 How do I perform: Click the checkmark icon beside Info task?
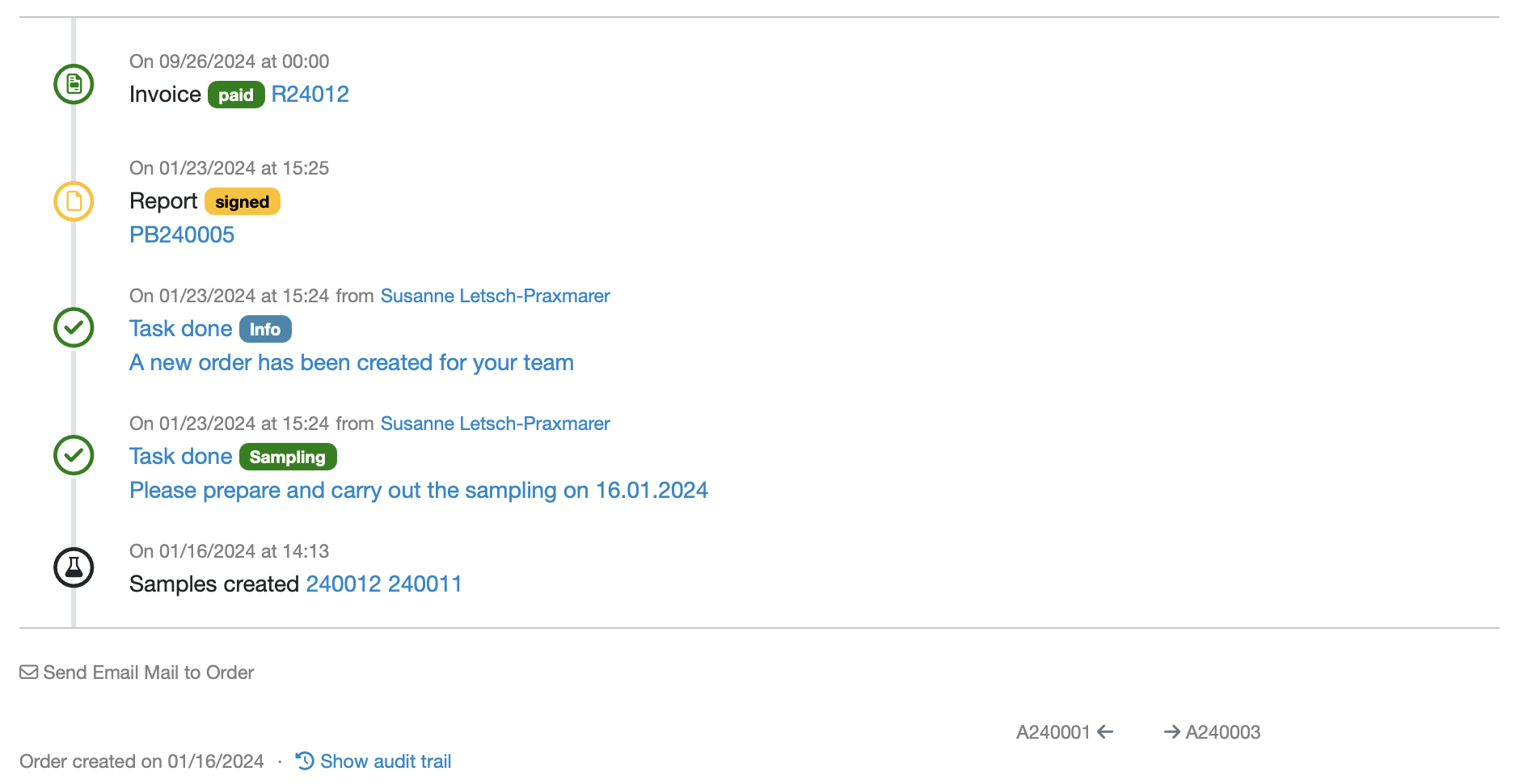(x=74, y=327)
